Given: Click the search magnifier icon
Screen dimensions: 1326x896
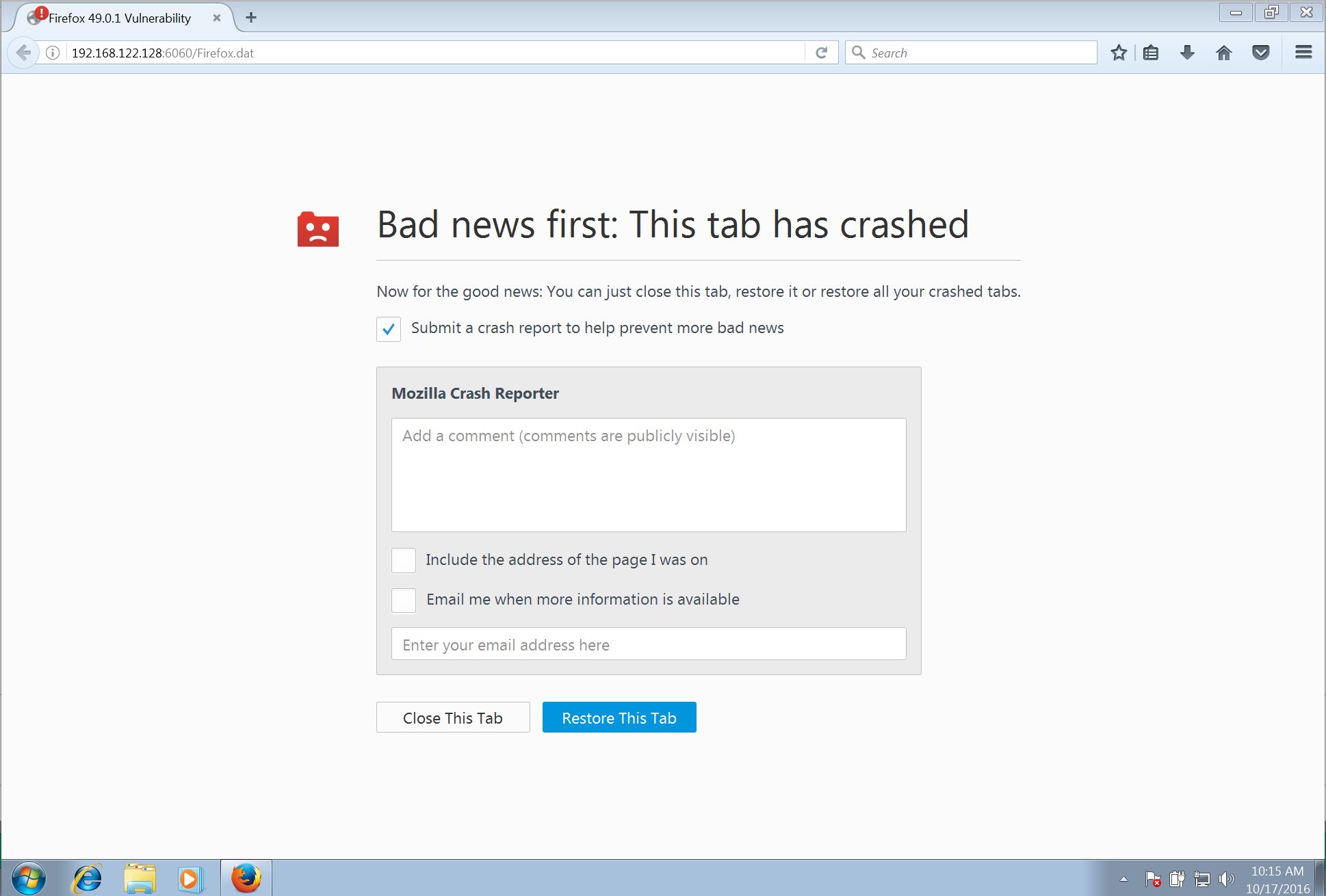Looking at the screenshot, I should point(858,53).
